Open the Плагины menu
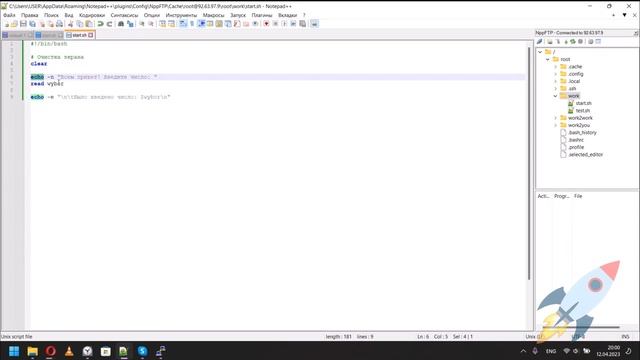Screen dimensions: 640x360 262,15
